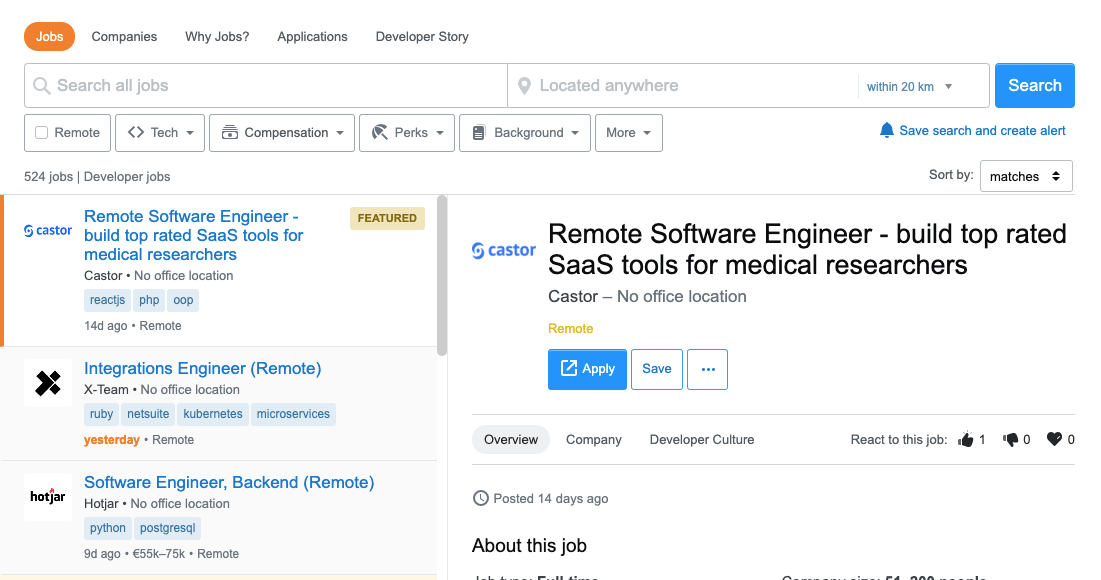
Task: Click the oop tag
Action: coord(183,300)
